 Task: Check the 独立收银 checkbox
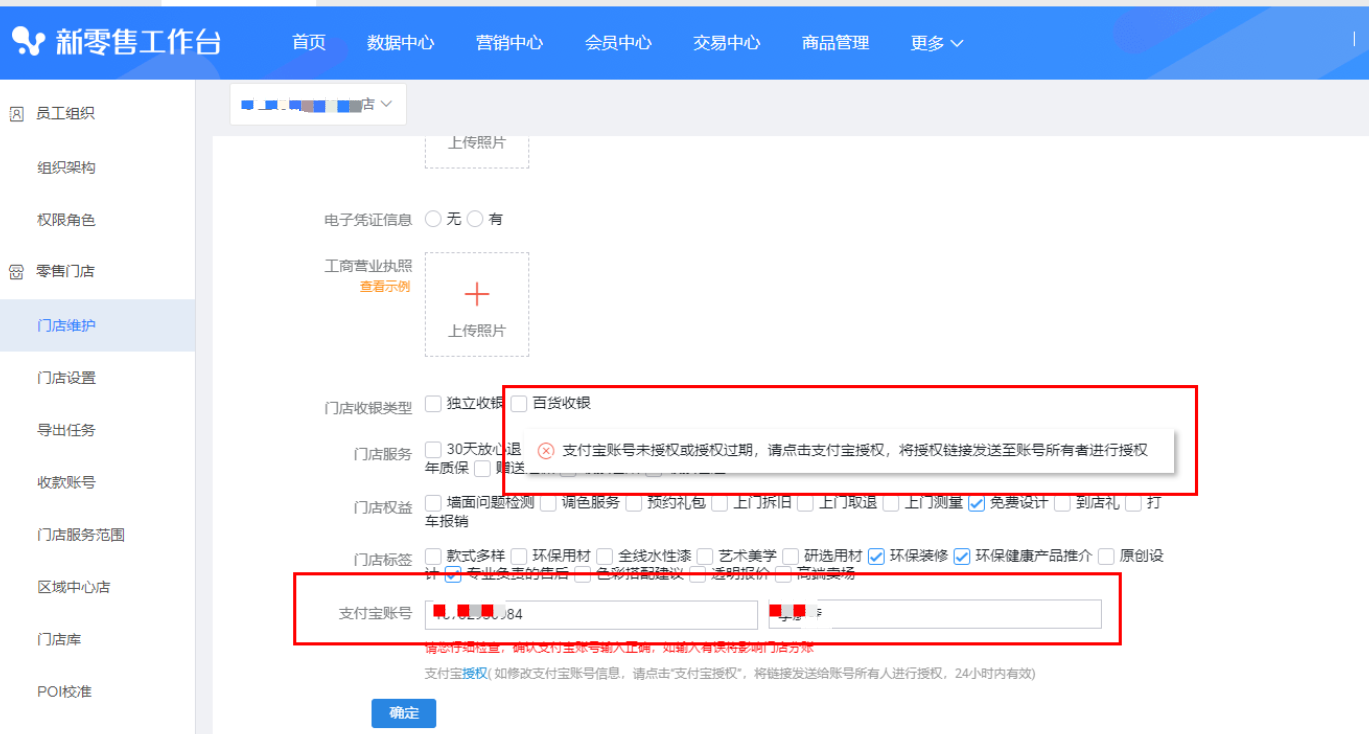(x=433, y=403)
